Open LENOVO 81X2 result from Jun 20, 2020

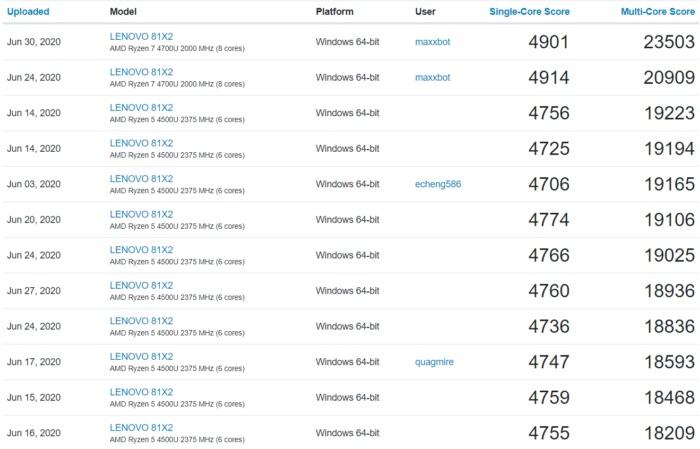tap(141, 214)
